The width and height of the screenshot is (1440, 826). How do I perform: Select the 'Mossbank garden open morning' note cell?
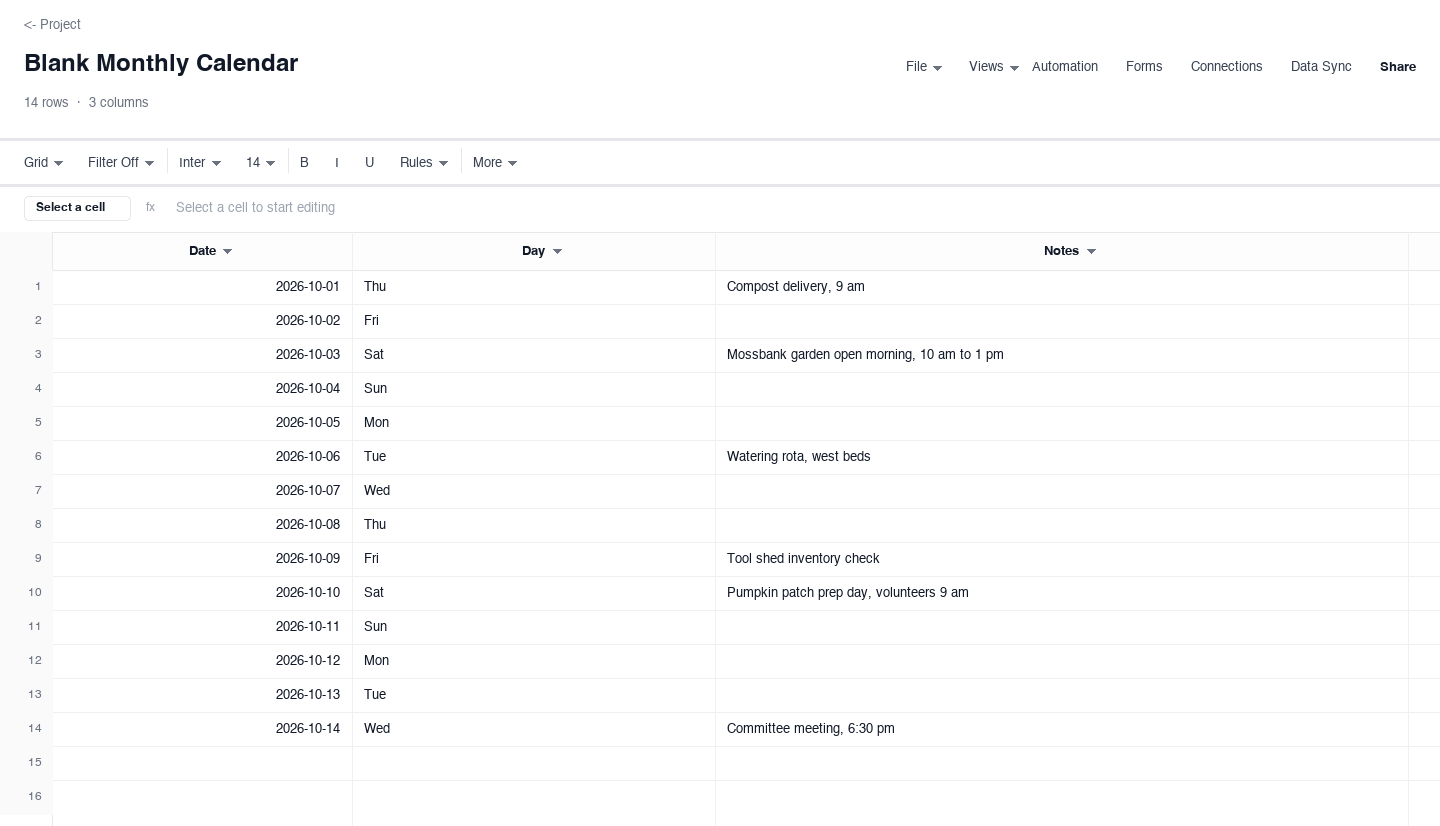click(x=1062, y=355)
